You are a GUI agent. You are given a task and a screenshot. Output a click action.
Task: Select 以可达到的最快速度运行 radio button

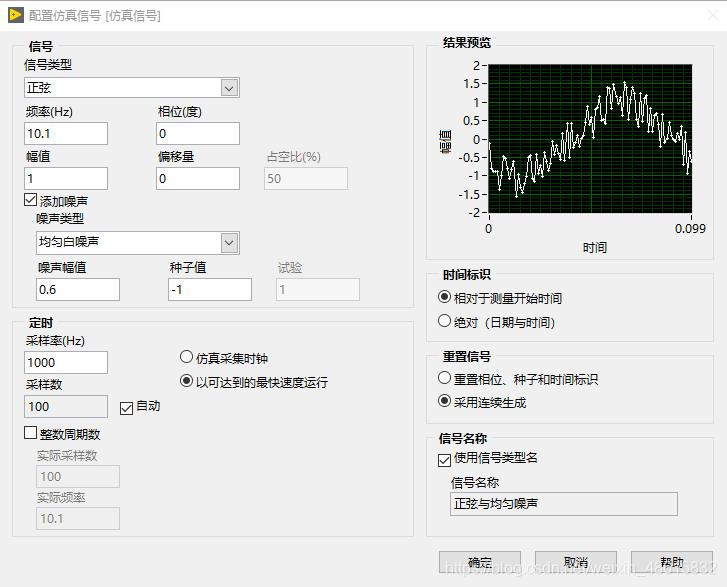tap(186, 381)
